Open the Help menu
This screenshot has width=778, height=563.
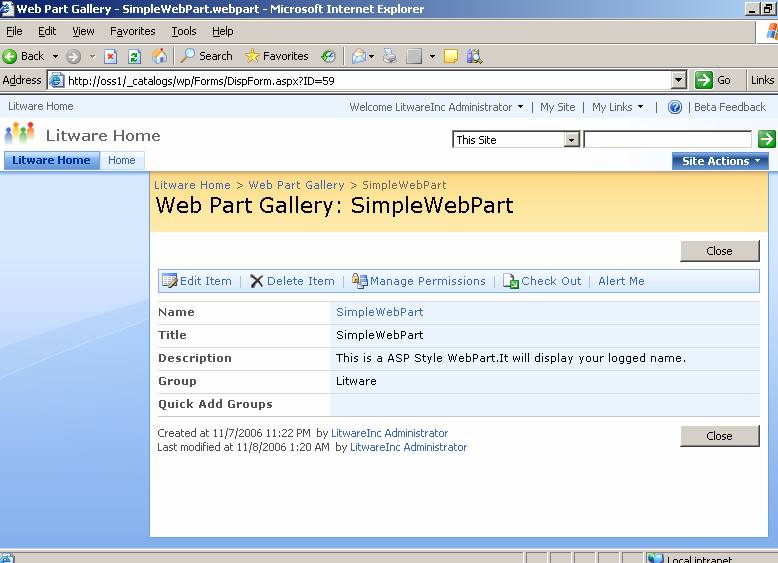[x=223, y=31]
